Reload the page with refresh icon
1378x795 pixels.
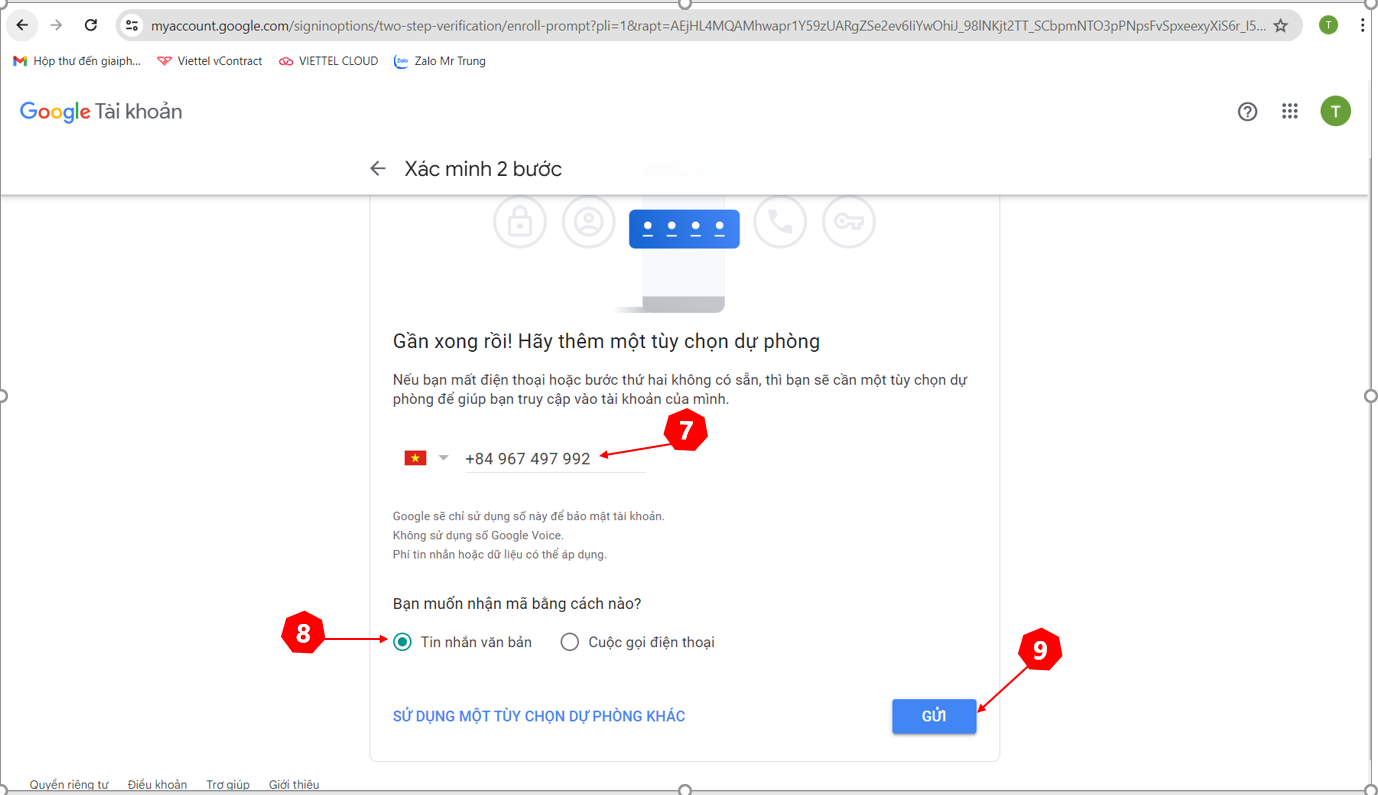tap(91, 25)
